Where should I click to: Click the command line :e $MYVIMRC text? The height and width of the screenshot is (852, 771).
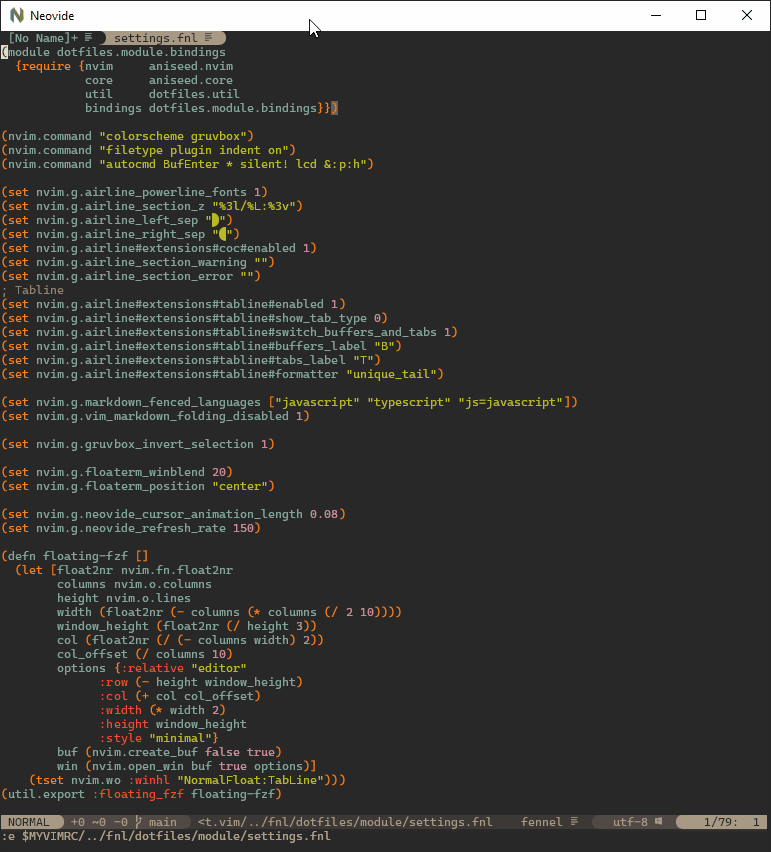[166, 836]
